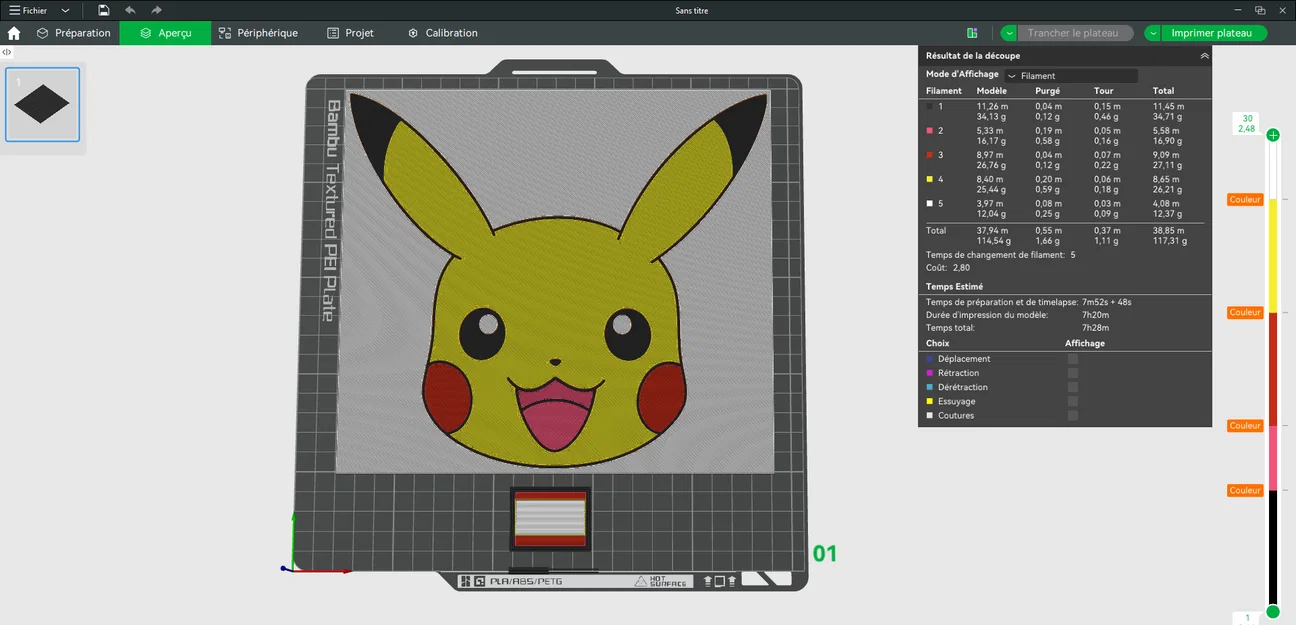Enable the Rétraction display checkbox
This screenshot has height=625, width=1296.
click(x=1075, y=372)
